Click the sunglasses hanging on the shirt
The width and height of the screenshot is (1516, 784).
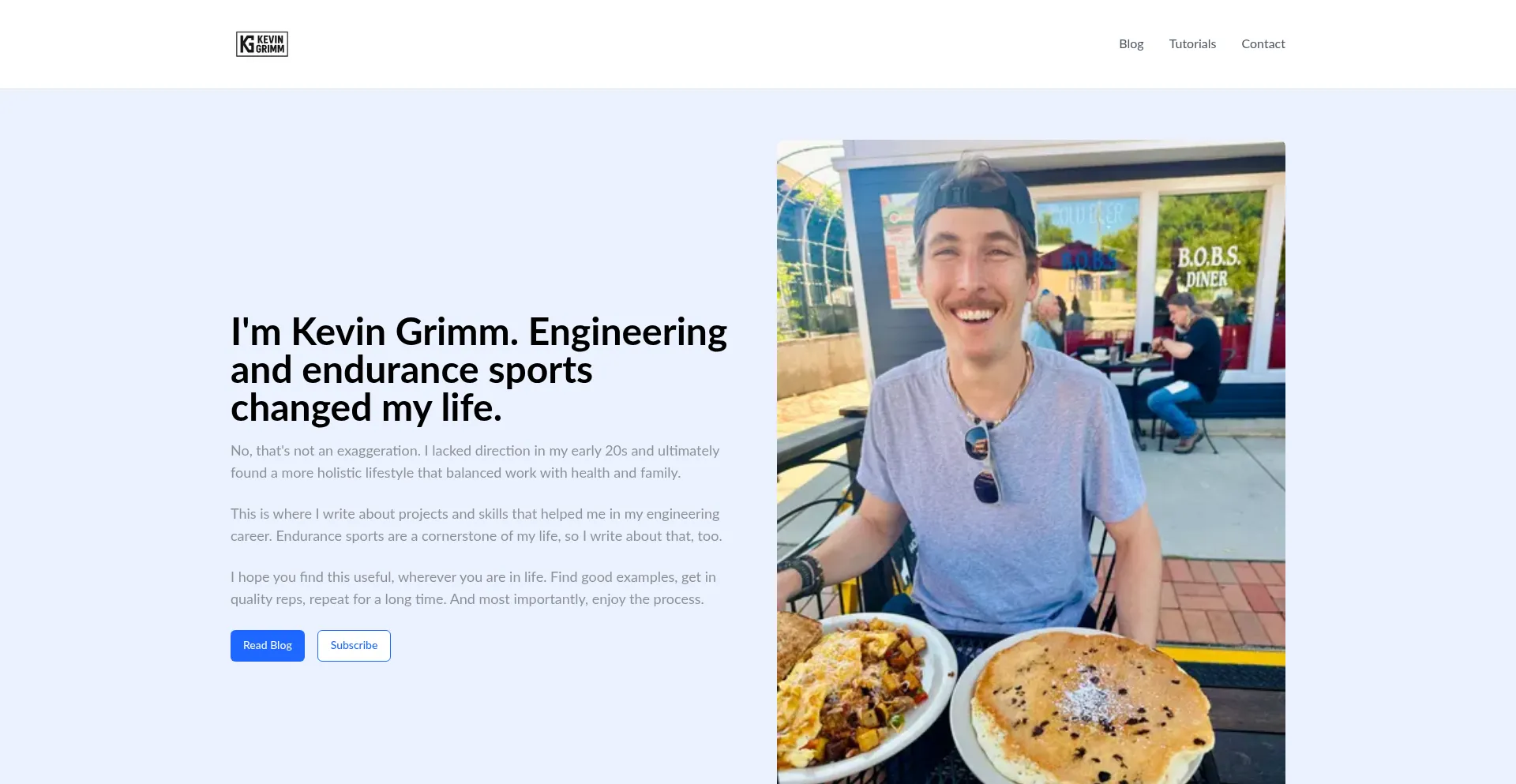pos(981,463)
